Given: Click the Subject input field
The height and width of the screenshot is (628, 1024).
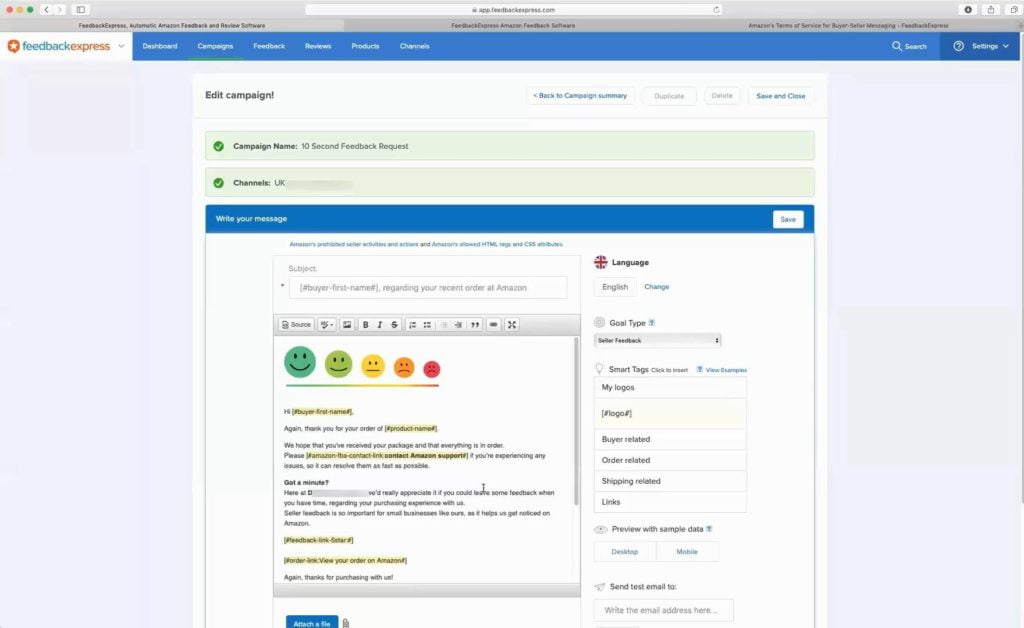Looking at the screenshot, I should (428, 288).
